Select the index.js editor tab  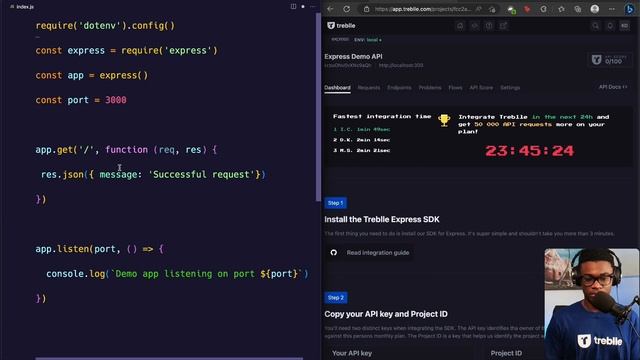point(22,7)
